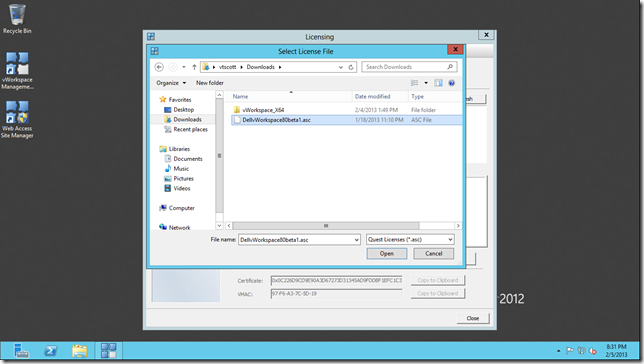Click the vtscott breadcrumb segment
The width and height of the screenshot is (644, 364).
point(227,67)
